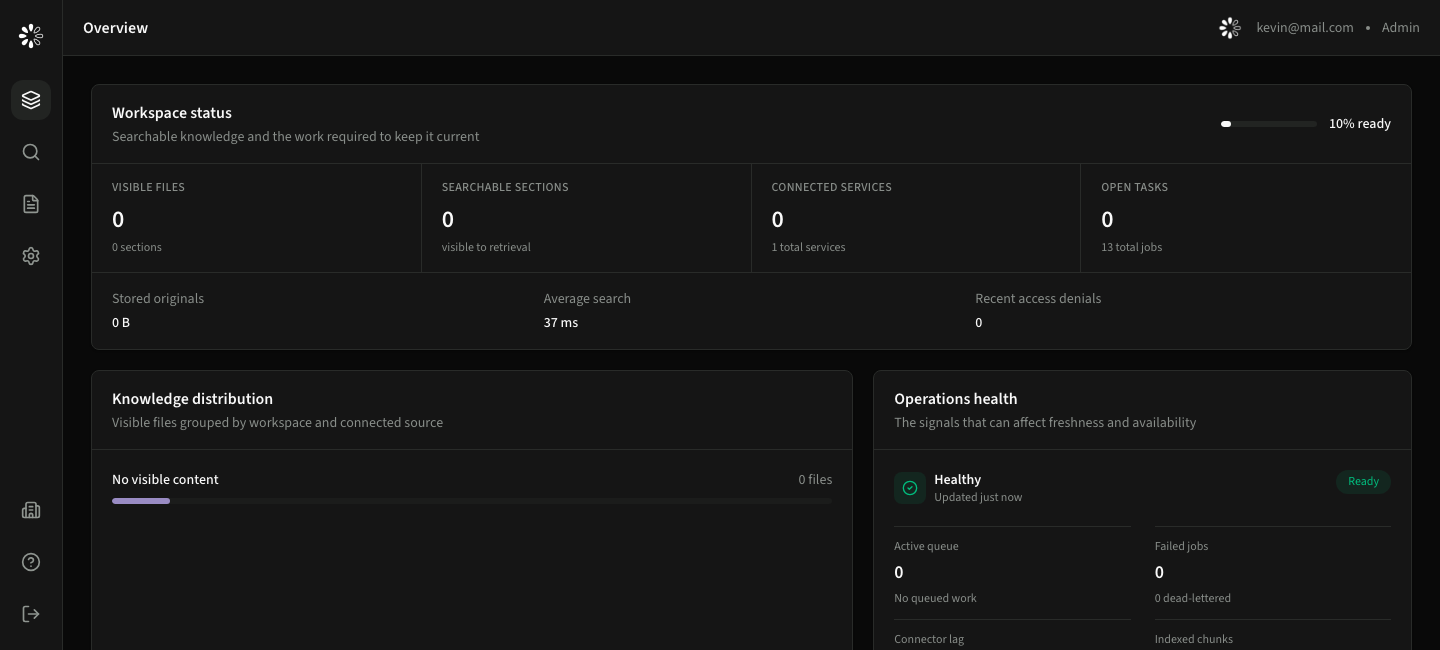Click the user avatar next to kevin@mail.com
Image resolution: width=1440 pixels, height=650 pixels.
coord(1230,28)
